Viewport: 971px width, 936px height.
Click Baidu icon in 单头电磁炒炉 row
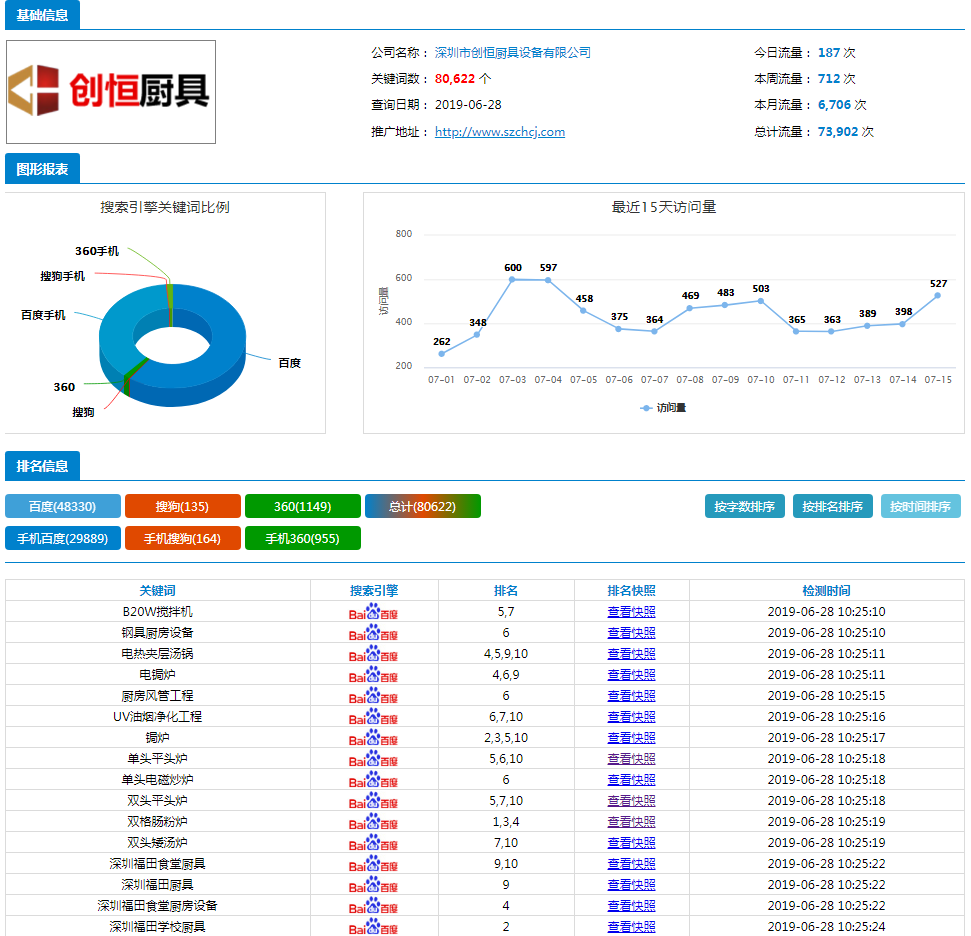coord(373,780)
